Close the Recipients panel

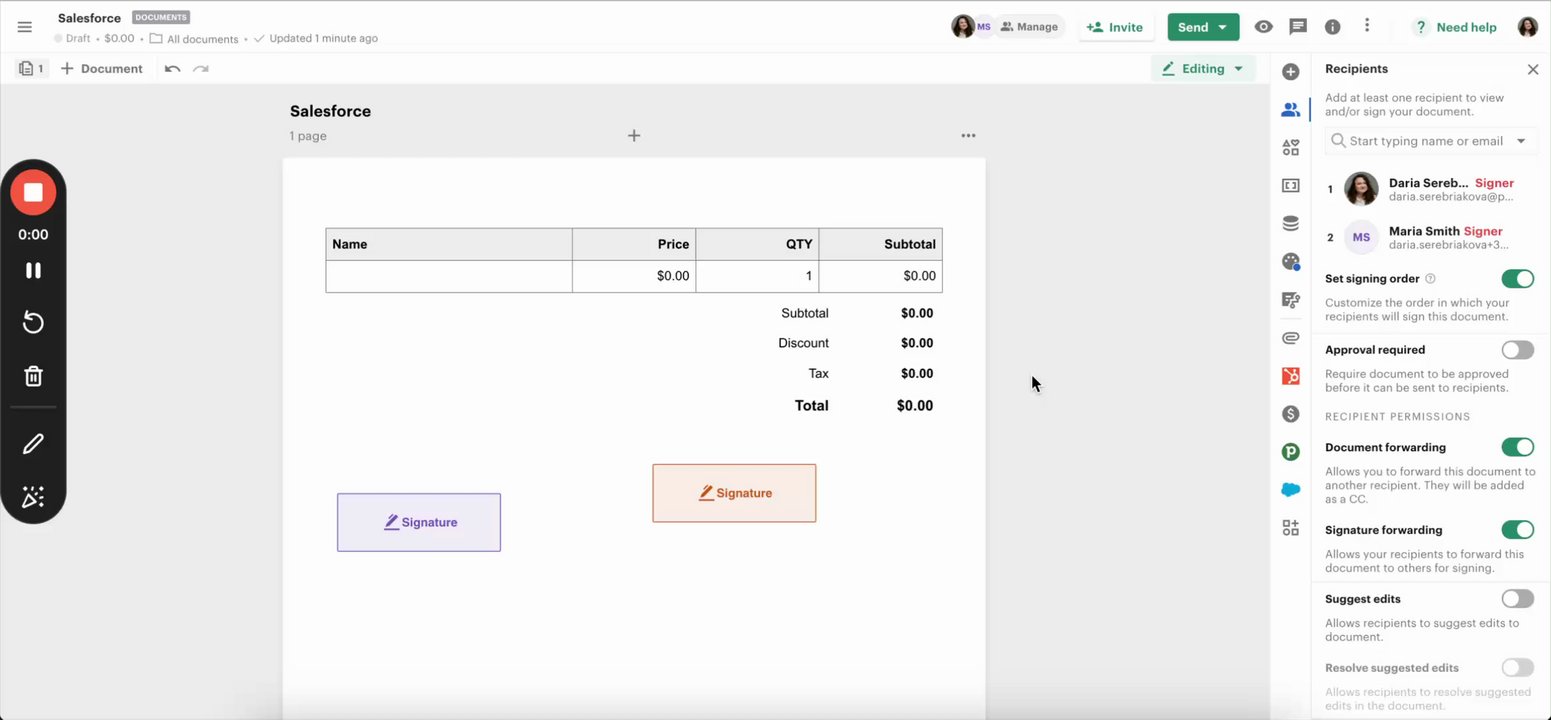[x=1533, y=69]
